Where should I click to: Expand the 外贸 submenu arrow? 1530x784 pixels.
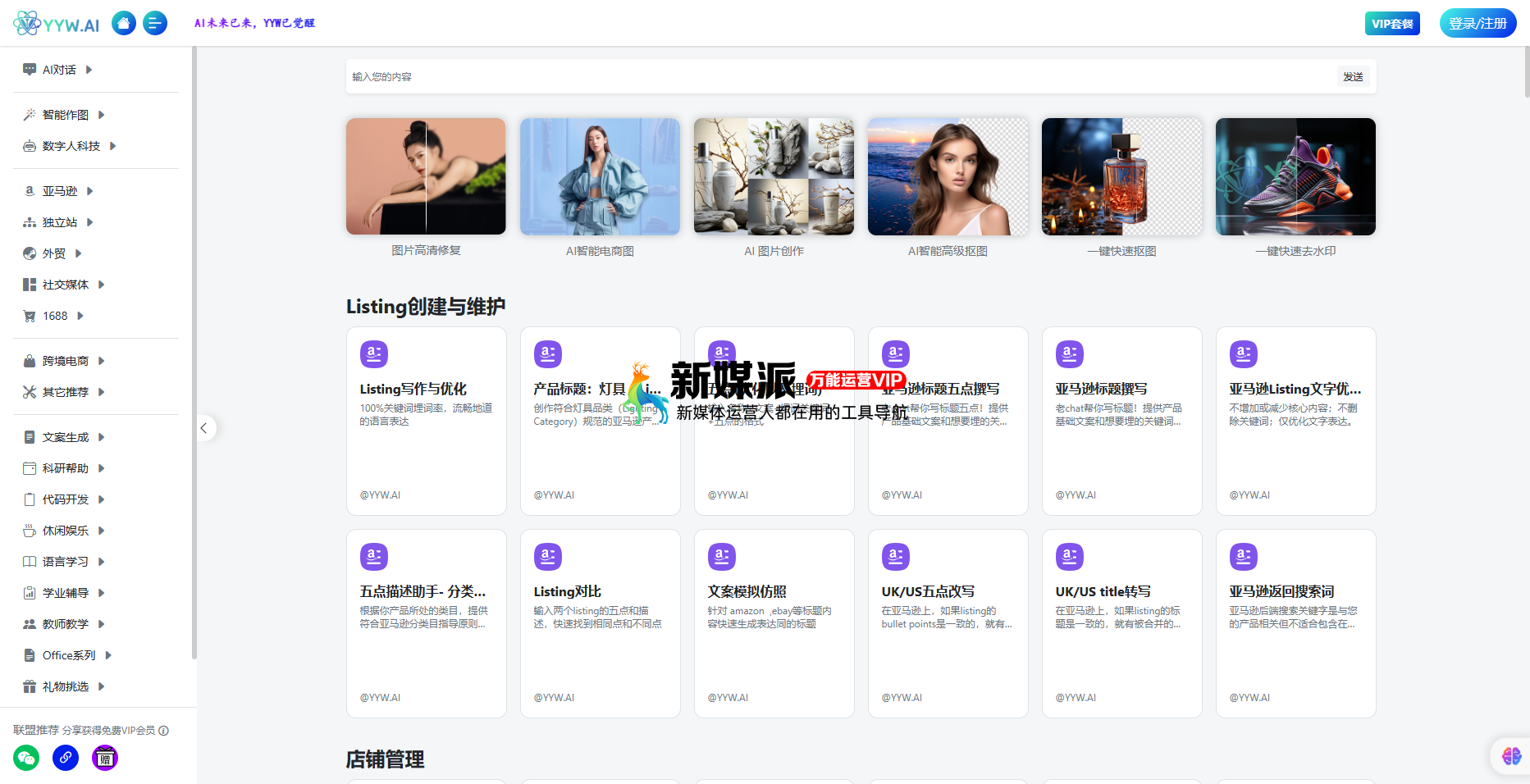coord(79,253)
